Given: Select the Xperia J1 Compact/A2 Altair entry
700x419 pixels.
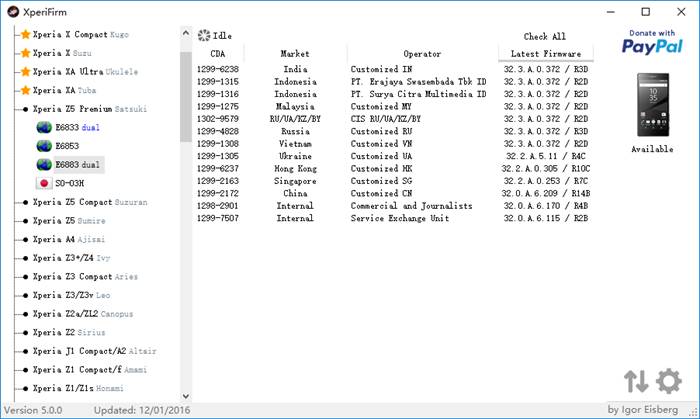Looking at the screenshot, I should click(x=95, y=351).
